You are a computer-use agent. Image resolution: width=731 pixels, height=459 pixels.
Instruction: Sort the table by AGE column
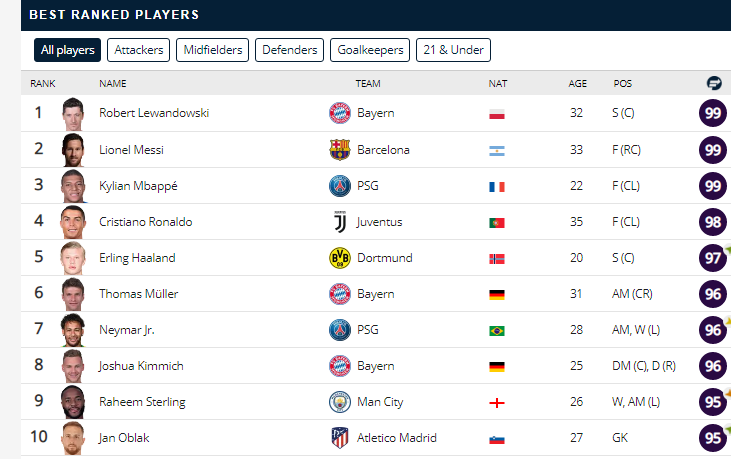pos(577,83)
